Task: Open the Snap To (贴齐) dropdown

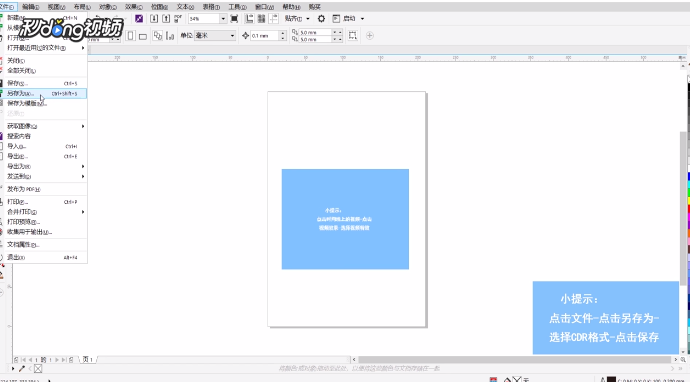Action: tap(297, 18)
